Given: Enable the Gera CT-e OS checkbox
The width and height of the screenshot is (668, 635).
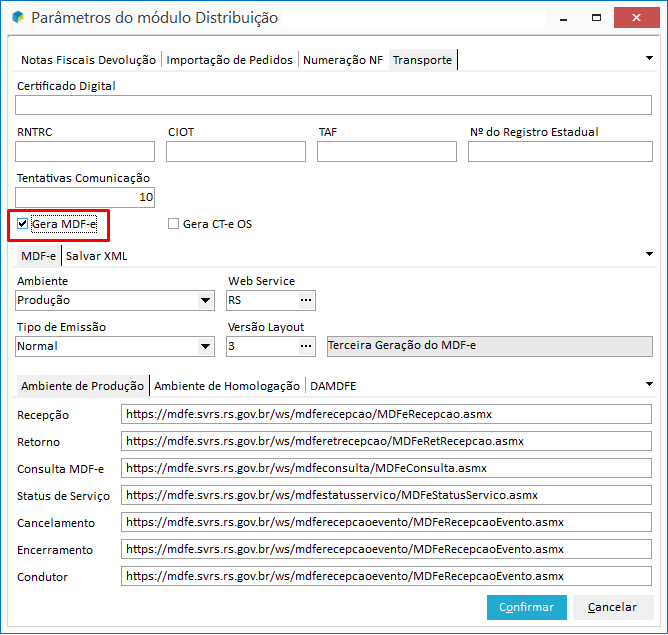Looking at the screenshot, I should tap(174, 224).
